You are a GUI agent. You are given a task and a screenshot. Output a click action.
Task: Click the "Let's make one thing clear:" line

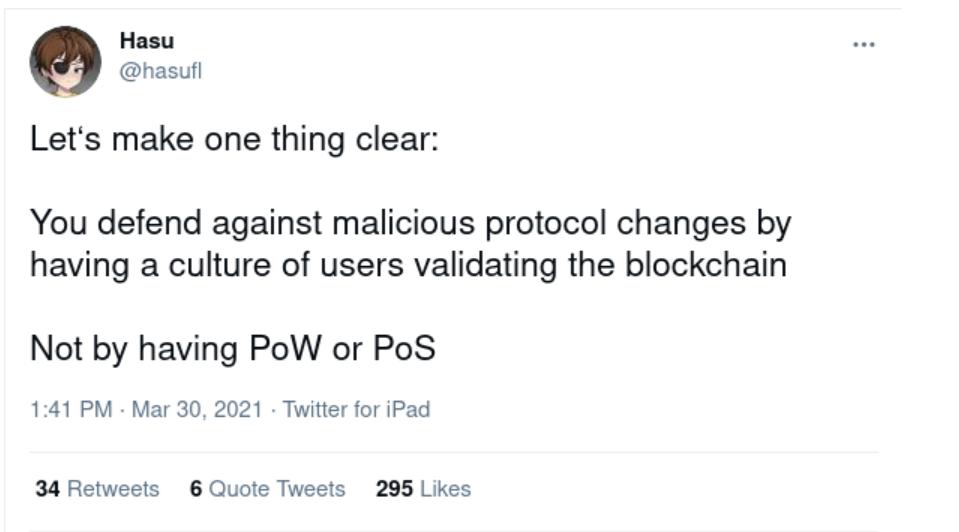[x=234, y=137]
